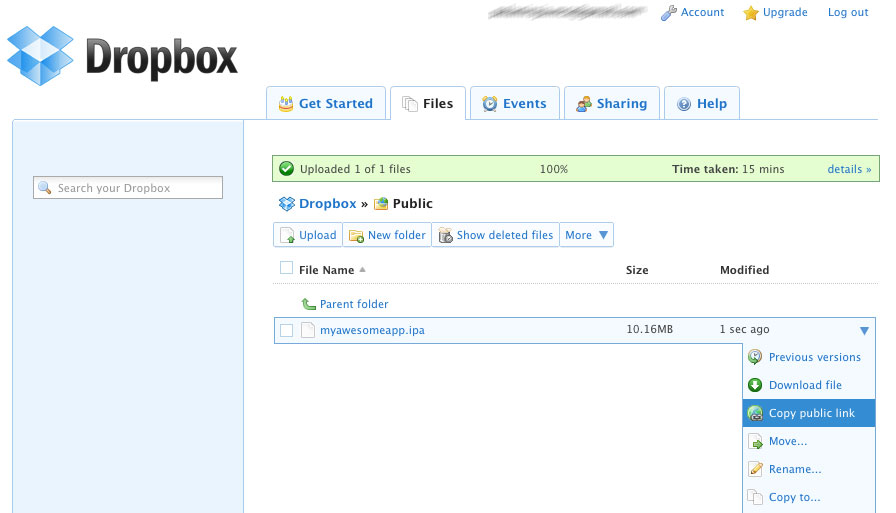Click the Search your Dropbox field
This screenshot has height=513, width=896.
pyautogui.click(x=128, y=187)
